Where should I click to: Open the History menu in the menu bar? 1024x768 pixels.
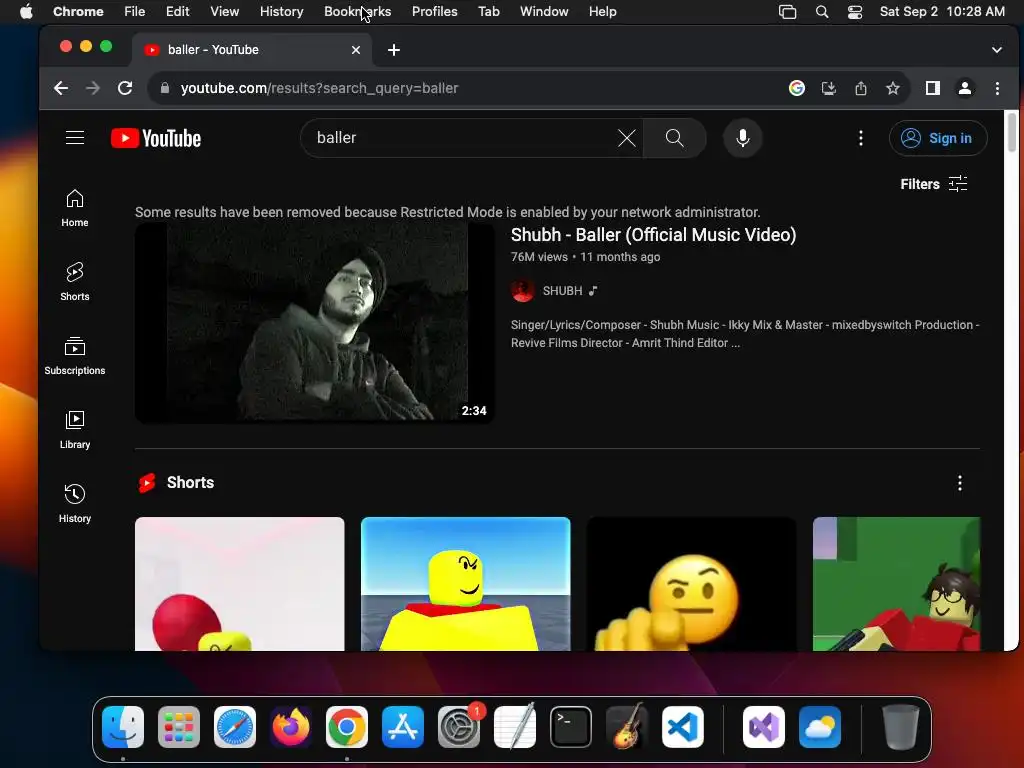(281, 11)
